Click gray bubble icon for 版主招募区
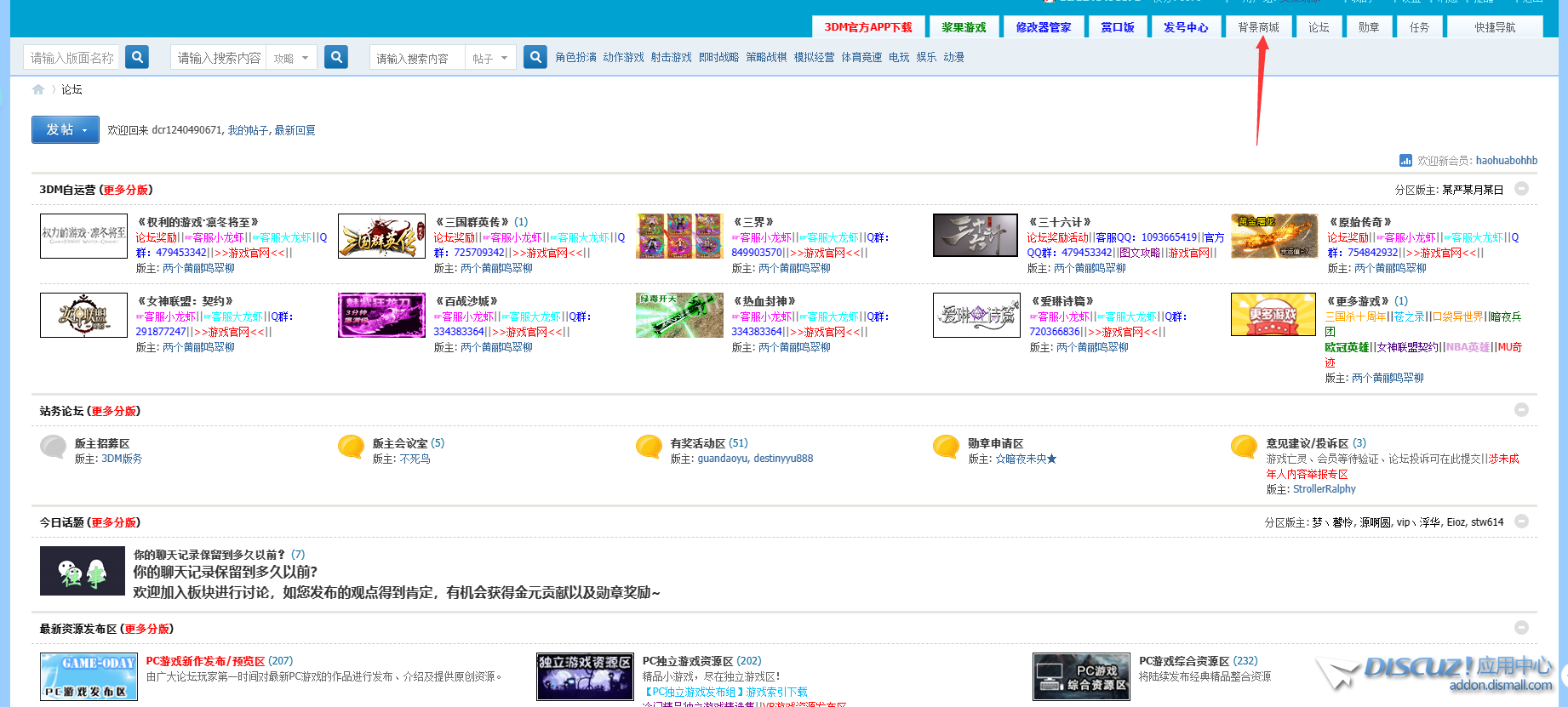 (53, 447)
